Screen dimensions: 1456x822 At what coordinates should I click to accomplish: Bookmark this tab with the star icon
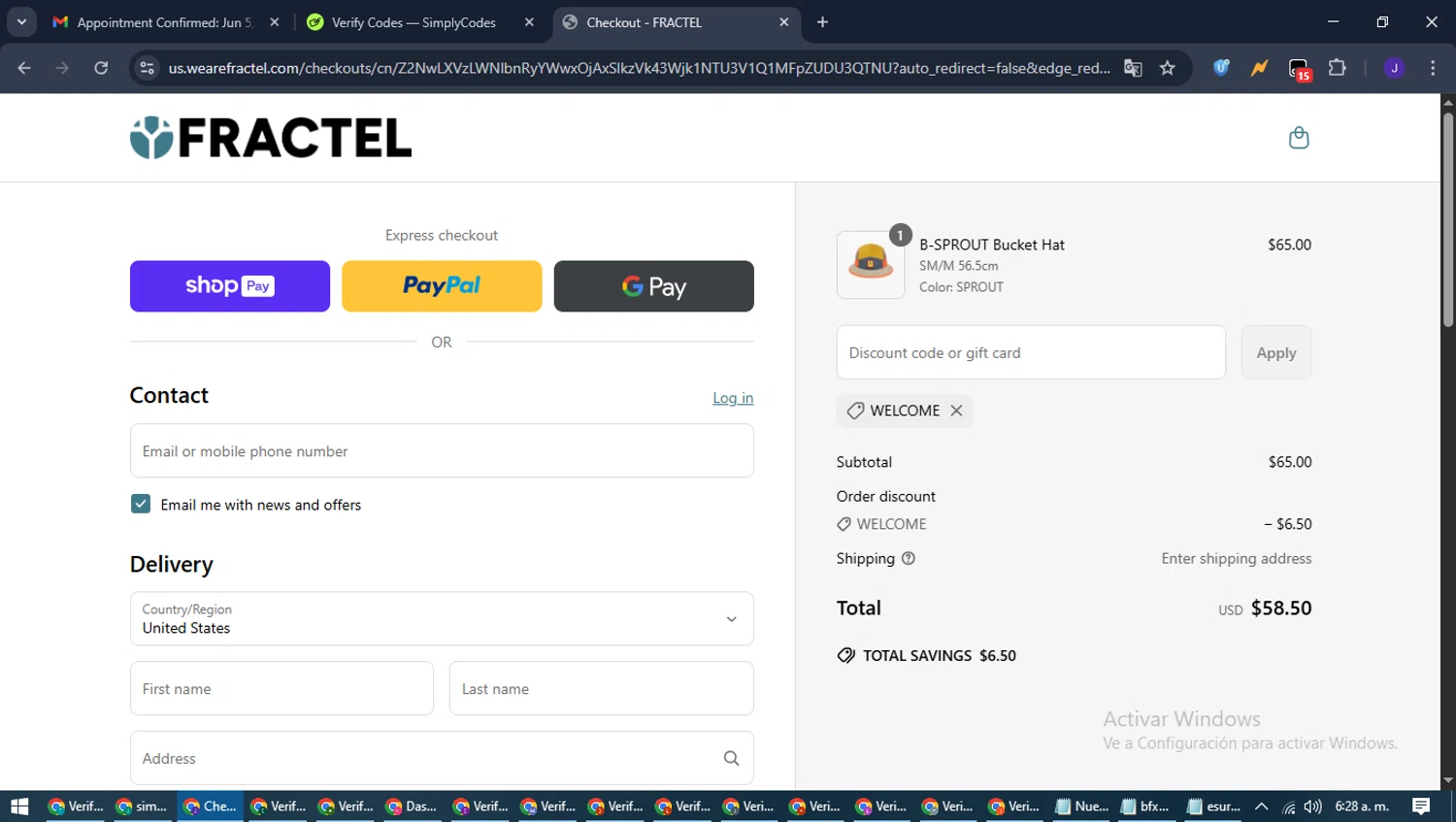pyautogui.click(x=1168, y=68)
